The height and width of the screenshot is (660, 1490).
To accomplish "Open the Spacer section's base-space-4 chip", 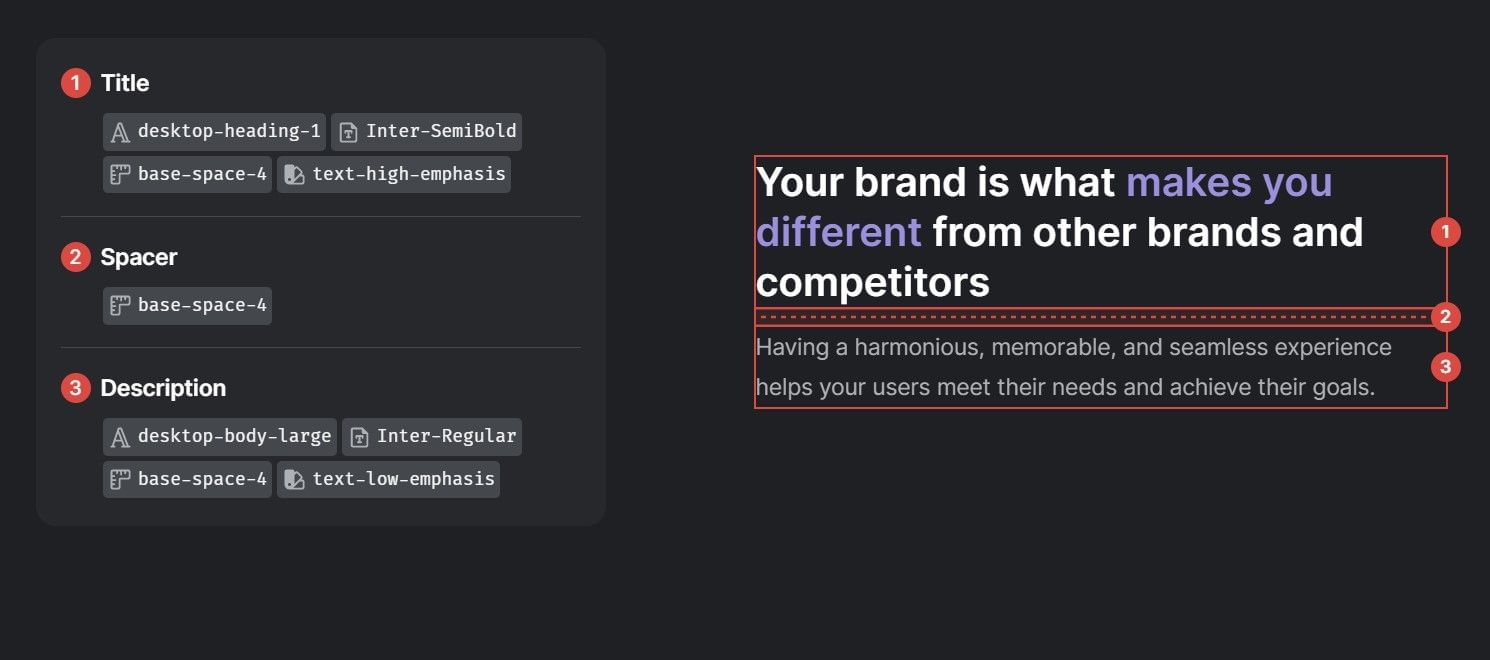I will pos(187,305).
